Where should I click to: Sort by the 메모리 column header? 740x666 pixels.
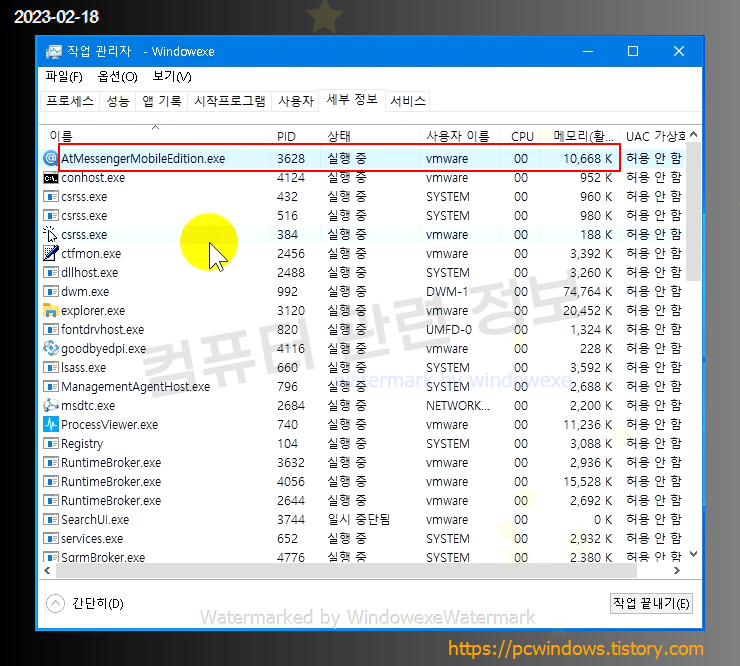click(580, 136)
